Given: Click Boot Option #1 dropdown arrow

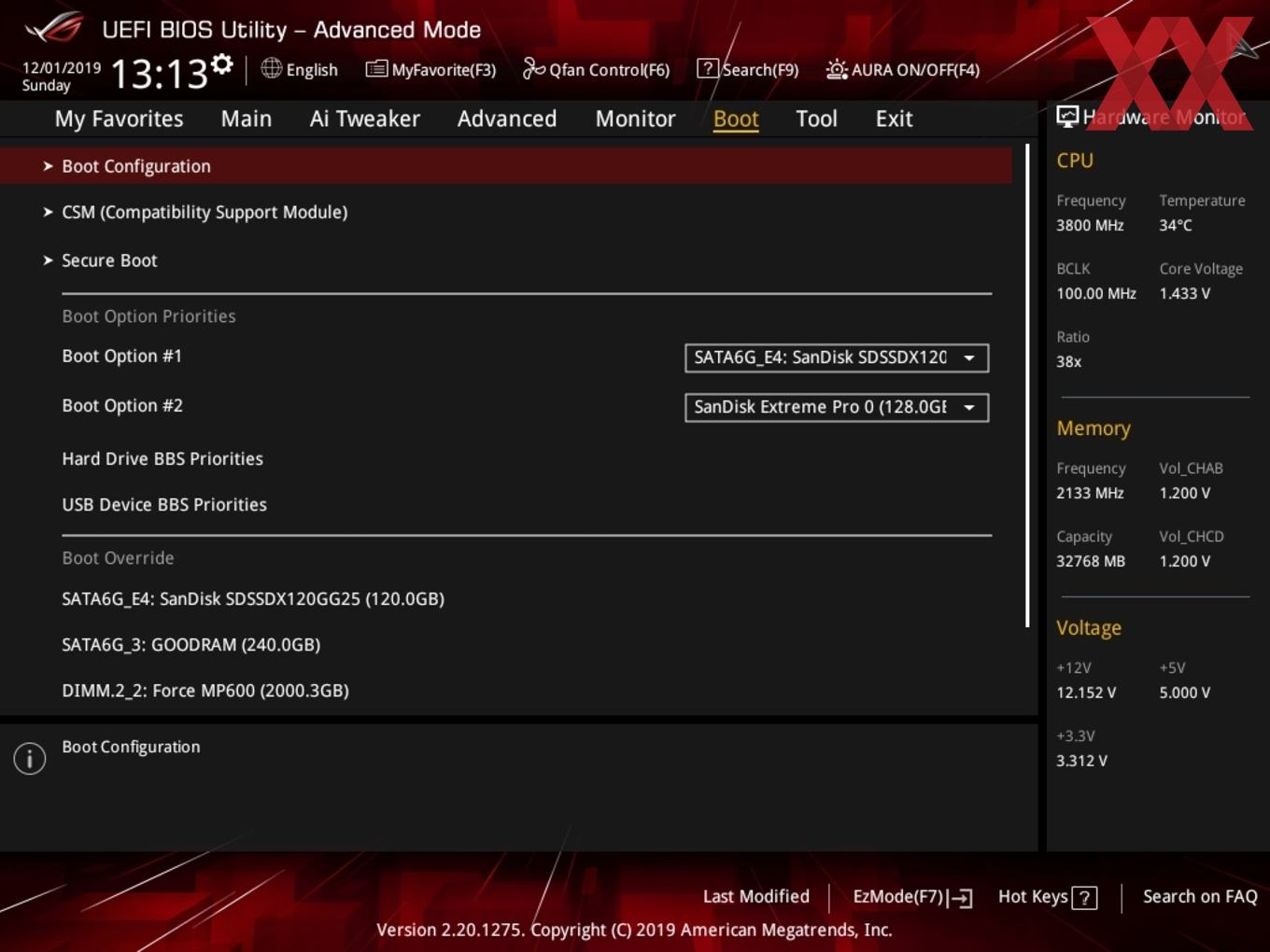Looking at the screenshot, I should coord(969,357).
